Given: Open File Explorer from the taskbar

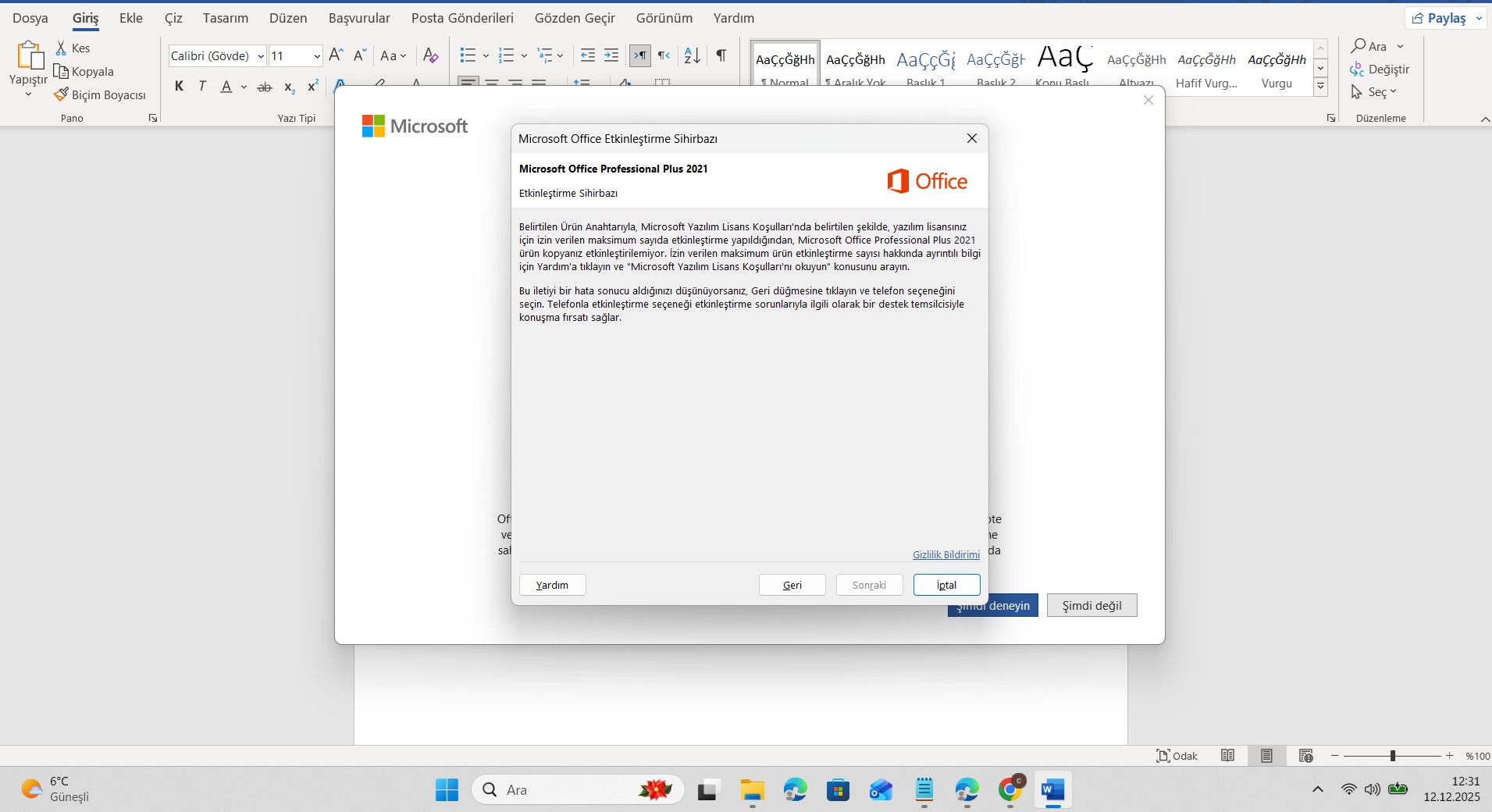Looking at the screenshot, I should pyautogui.click(x=753, y=790).
